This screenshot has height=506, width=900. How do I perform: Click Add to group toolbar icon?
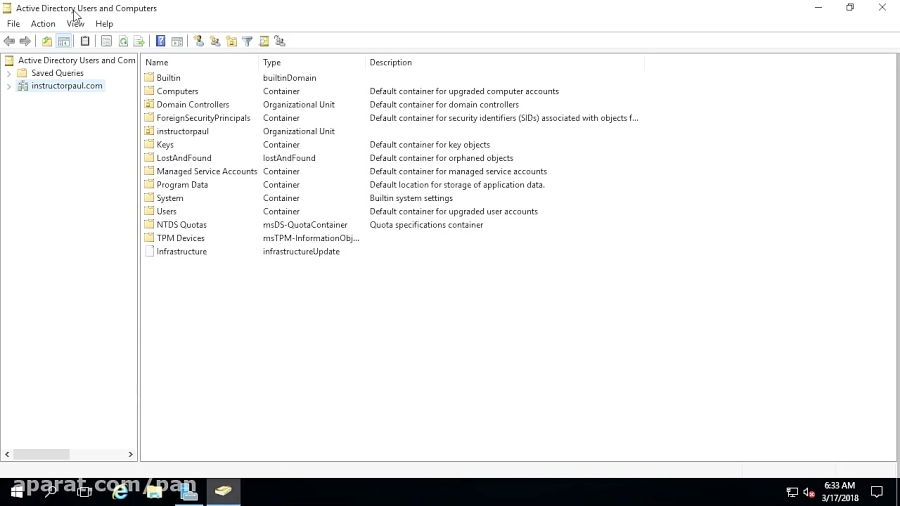280,41
